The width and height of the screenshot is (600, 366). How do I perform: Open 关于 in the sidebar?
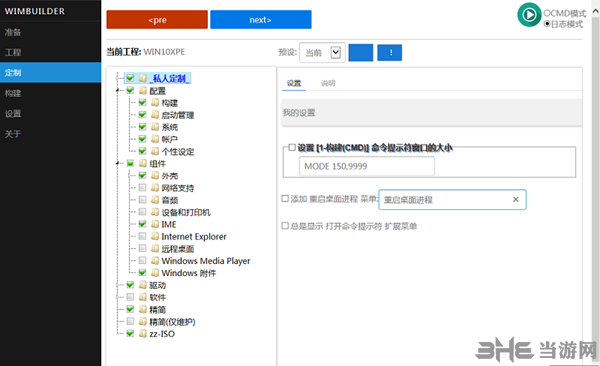(51, 134)
